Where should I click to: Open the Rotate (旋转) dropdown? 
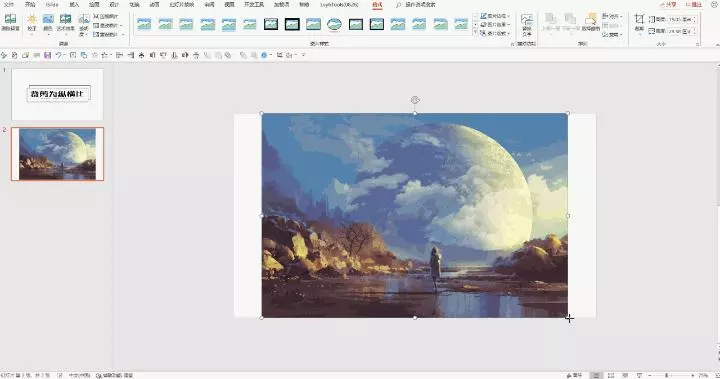[x=613, y=34]
